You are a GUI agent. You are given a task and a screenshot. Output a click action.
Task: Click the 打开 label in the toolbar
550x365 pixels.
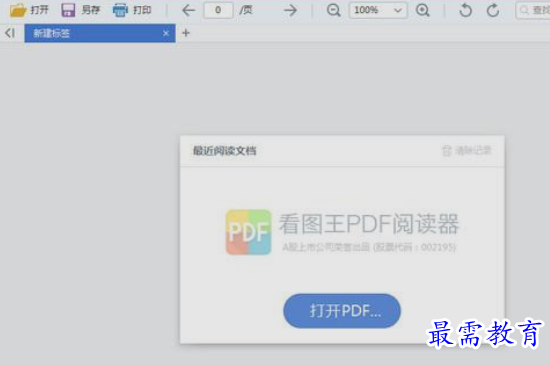click(x=39, y=10)
